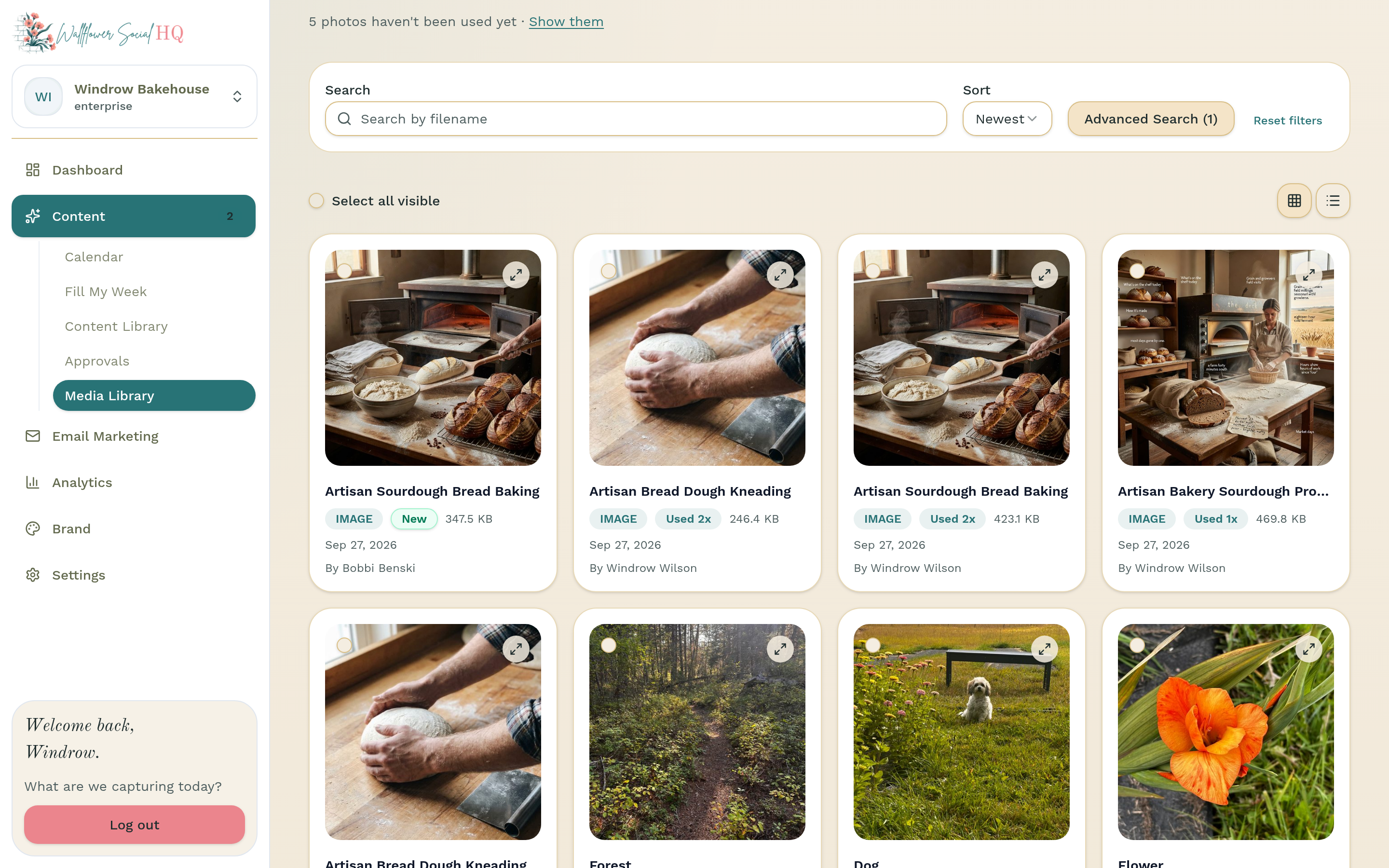
Task: Select the 347.5 KB Sourdough Bread Baking card
Action: point(344,271)
